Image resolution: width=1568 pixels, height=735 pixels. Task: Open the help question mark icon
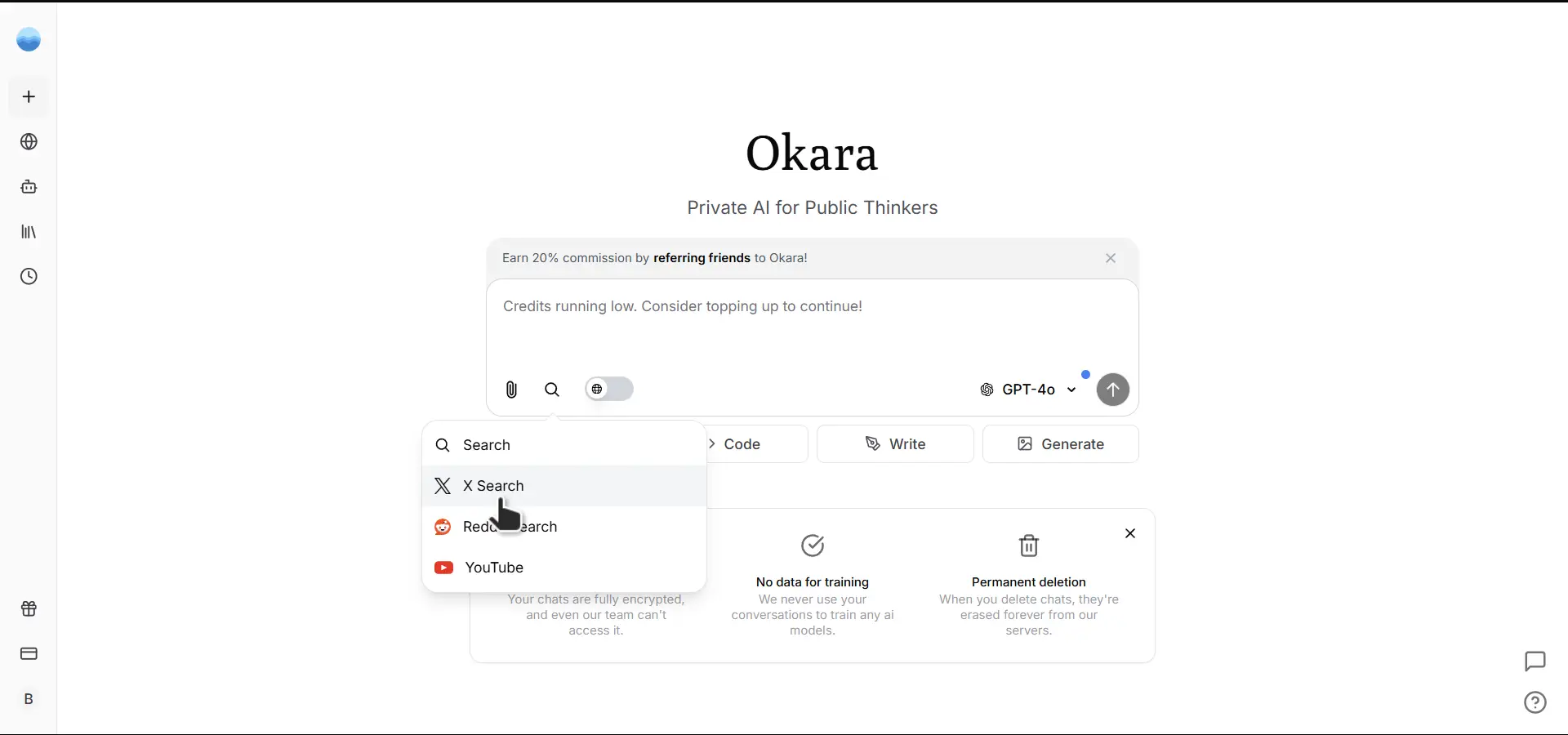pyautogui.click(x=1534, y=702)
